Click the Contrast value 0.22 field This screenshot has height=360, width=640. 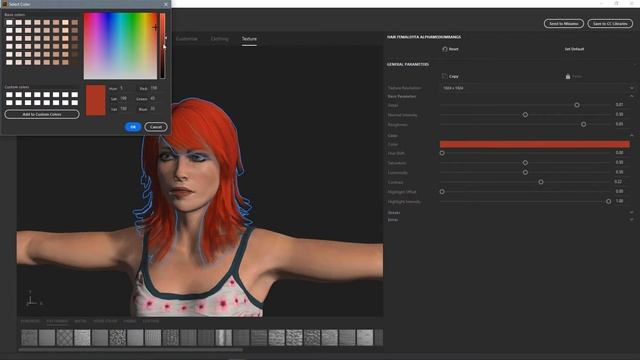point(618,182)
